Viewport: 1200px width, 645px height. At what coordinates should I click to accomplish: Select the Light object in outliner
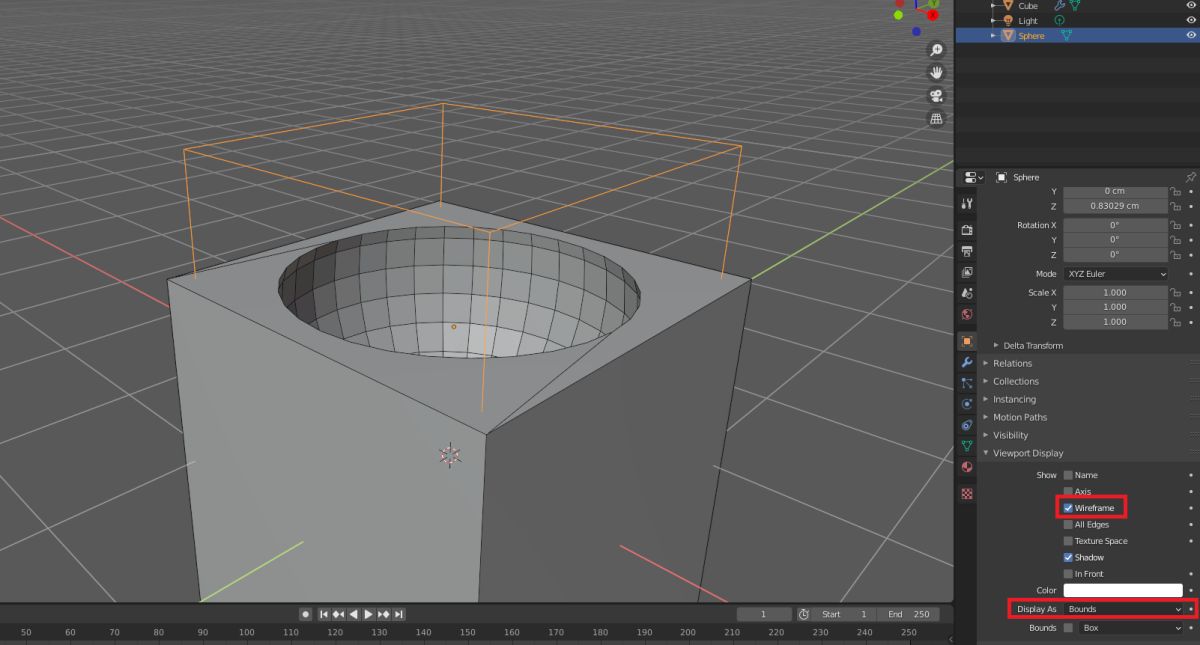pyautogui.click(x=1028, y=20)
